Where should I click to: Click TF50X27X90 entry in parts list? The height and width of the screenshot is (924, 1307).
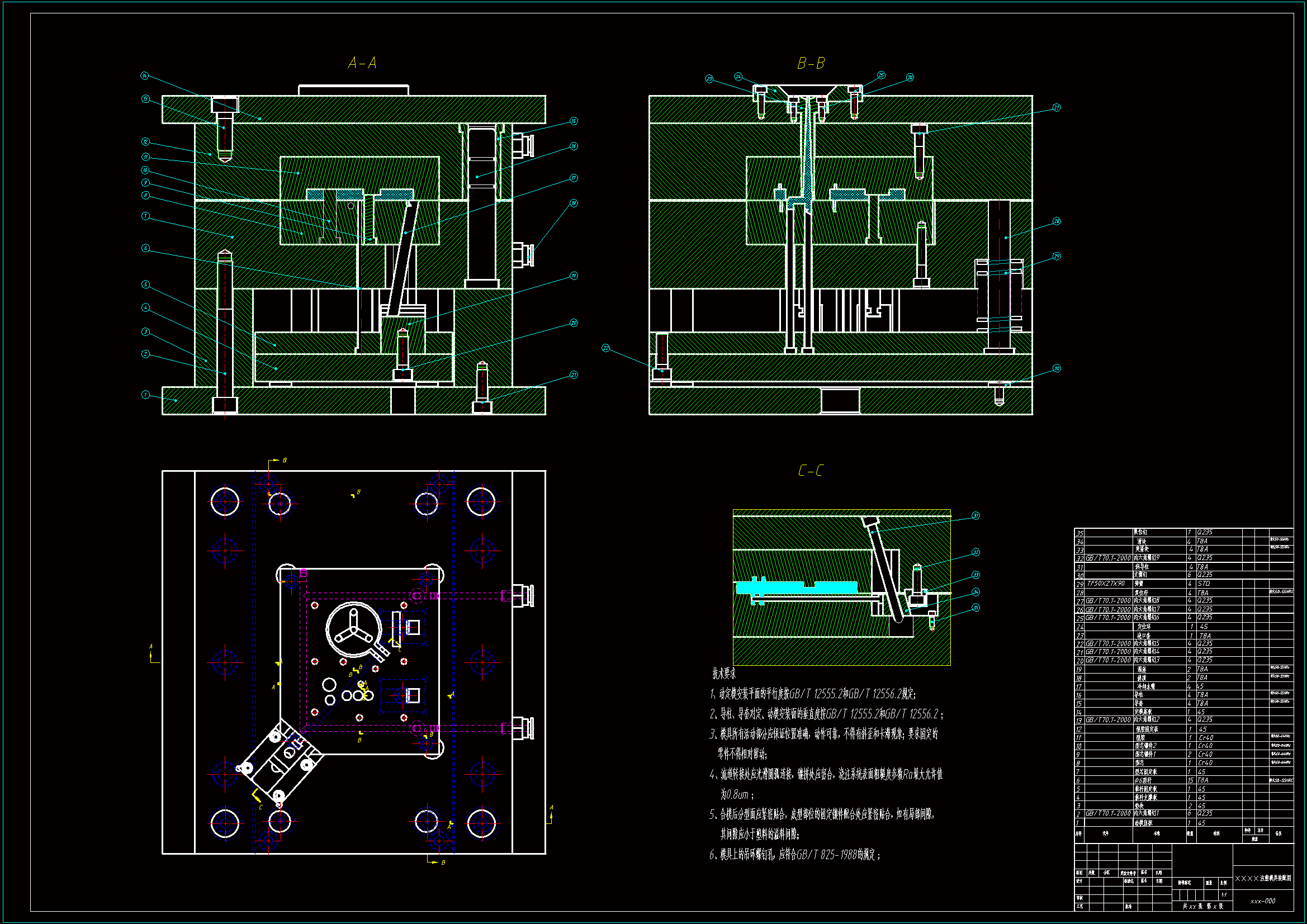pyautogui.click(x=1106, y=584)
